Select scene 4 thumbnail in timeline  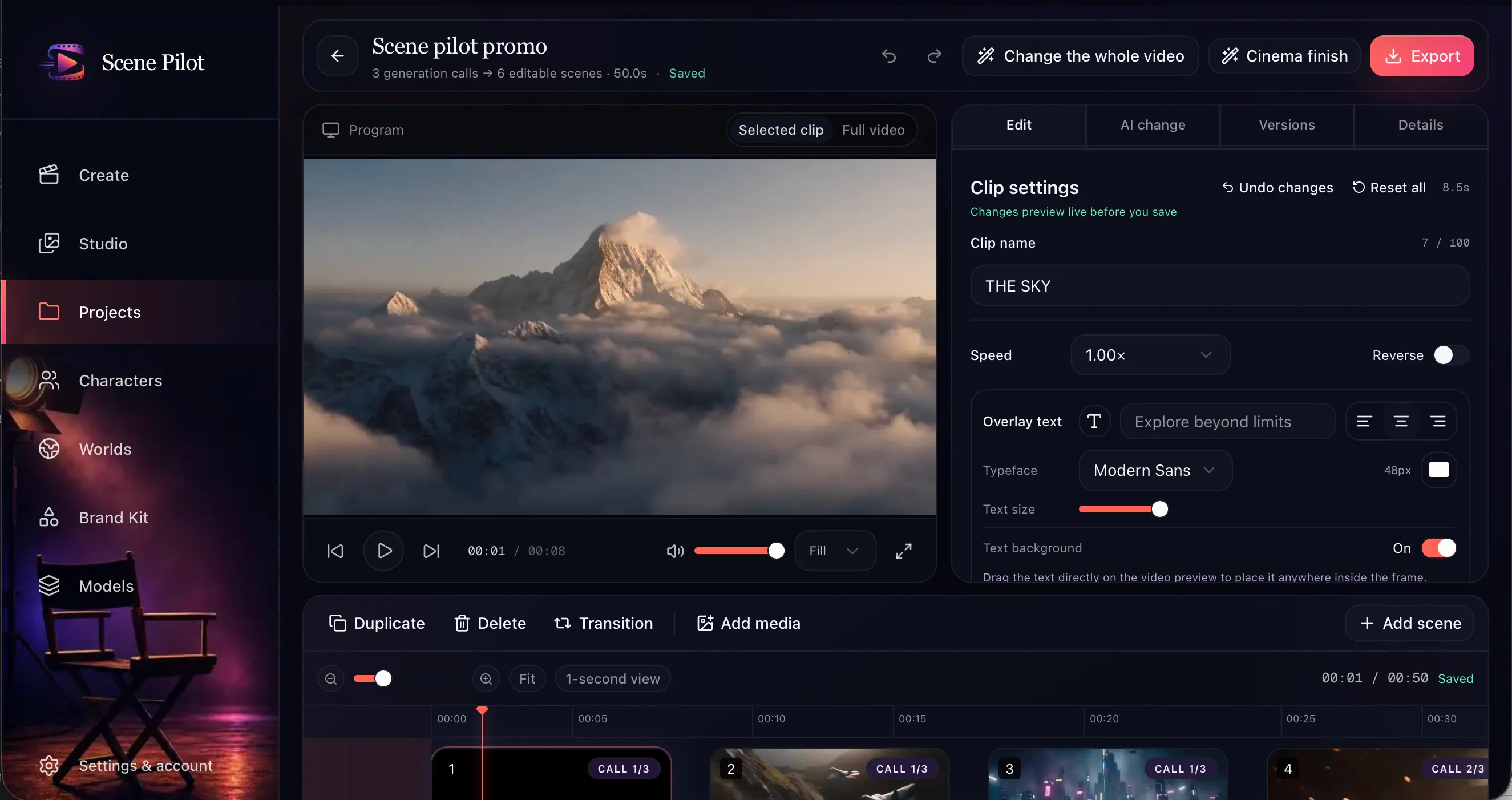(1377, 773)
